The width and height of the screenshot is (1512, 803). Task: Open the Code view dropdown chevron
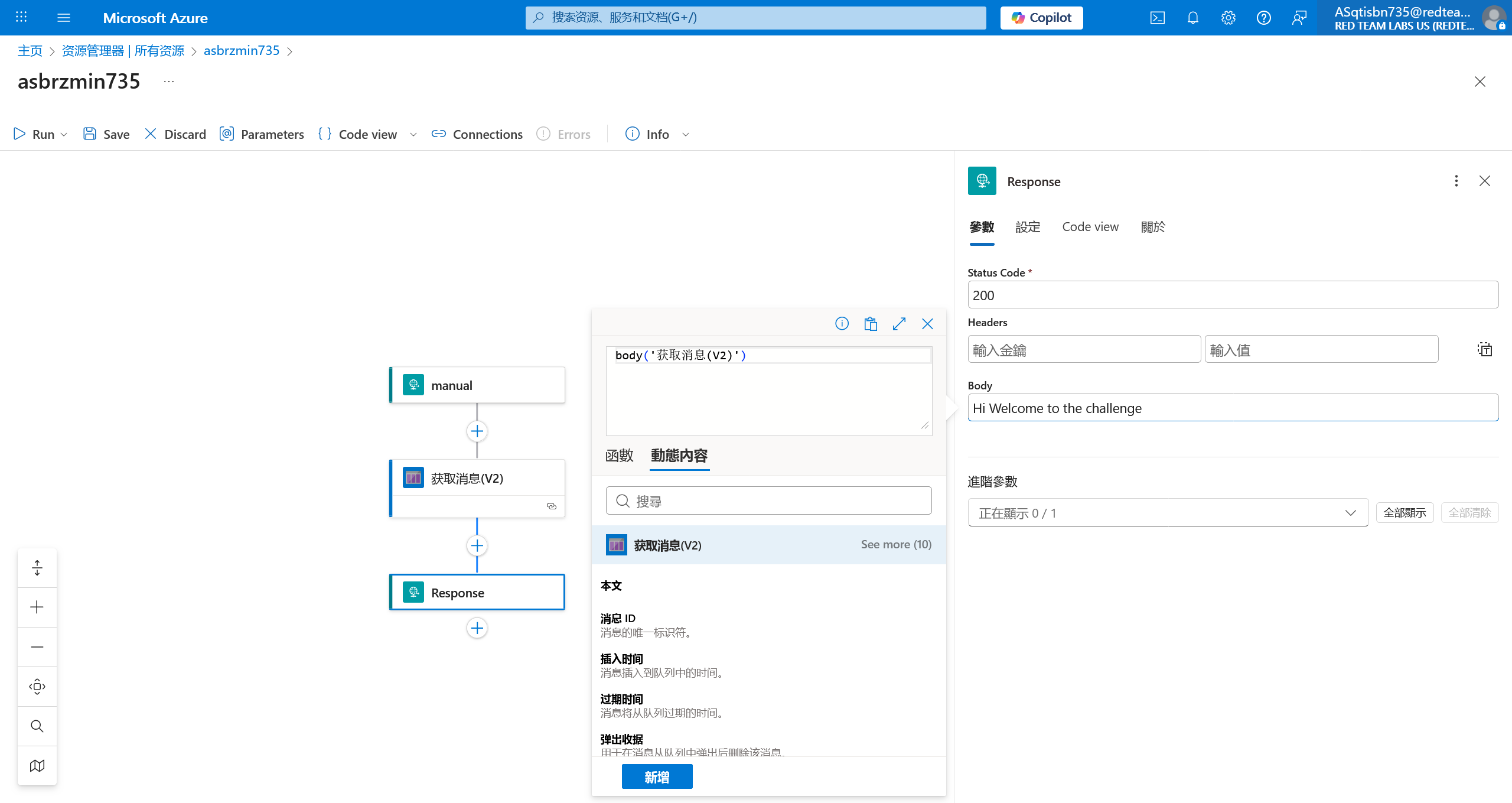pyautogui.click(x=413, y=135)
